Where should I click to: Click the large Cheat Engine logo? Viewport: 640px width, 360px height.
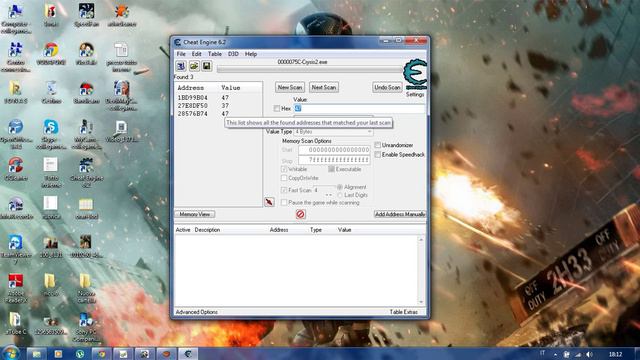(415, 74)
